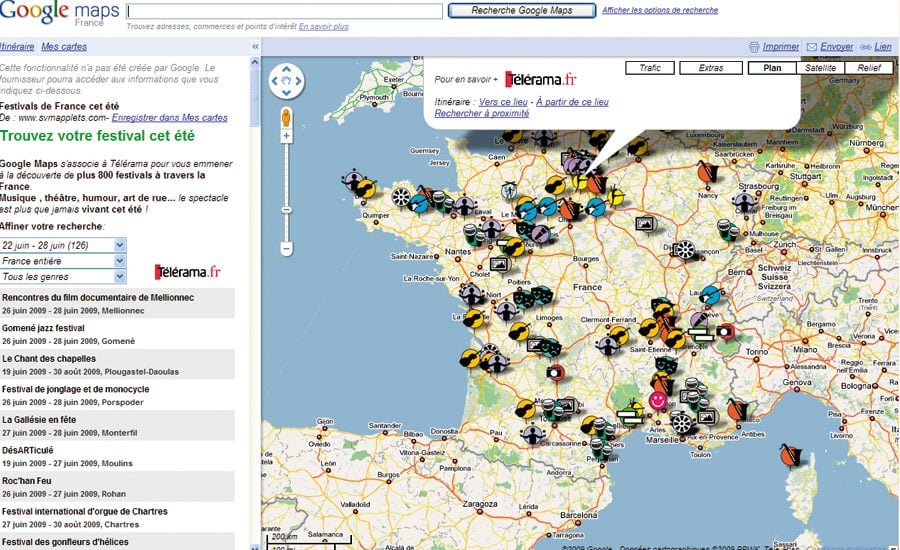Screen dimensions: 900x550
Task: Pan the map right with the arrow
Action: click(298, 81)
